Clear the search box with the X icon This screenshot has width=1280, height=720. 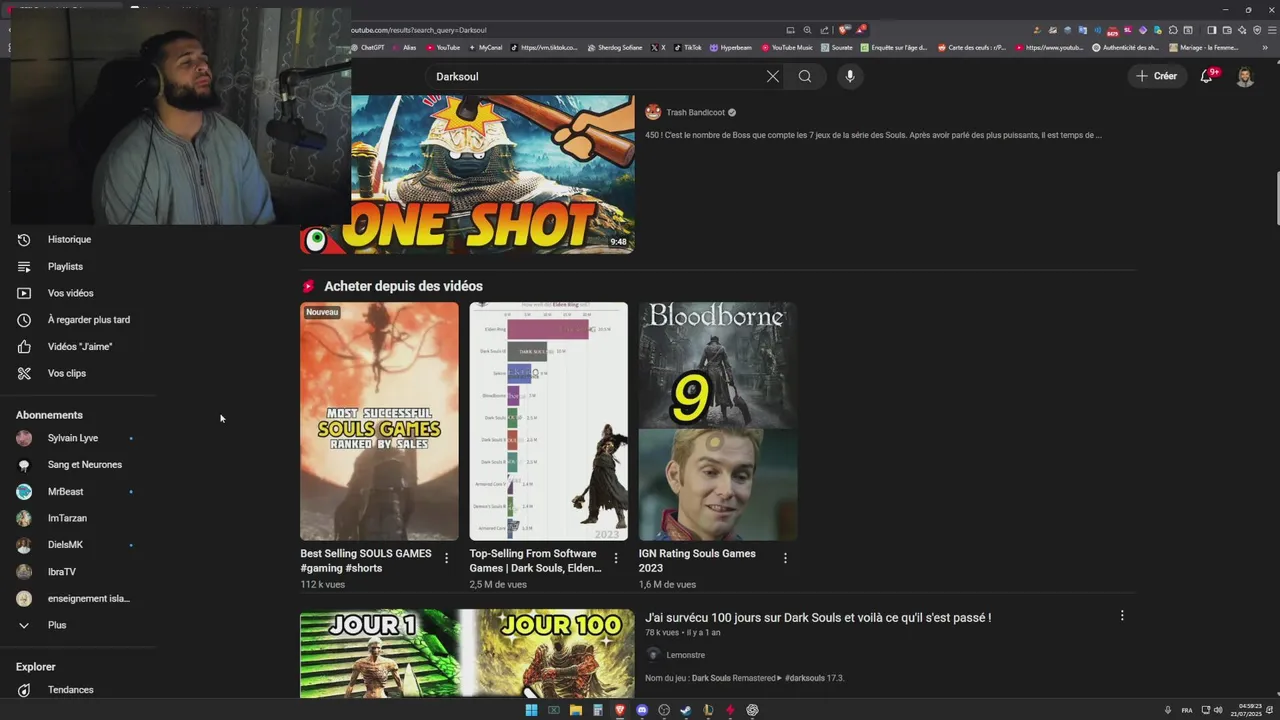pos(772,76)
